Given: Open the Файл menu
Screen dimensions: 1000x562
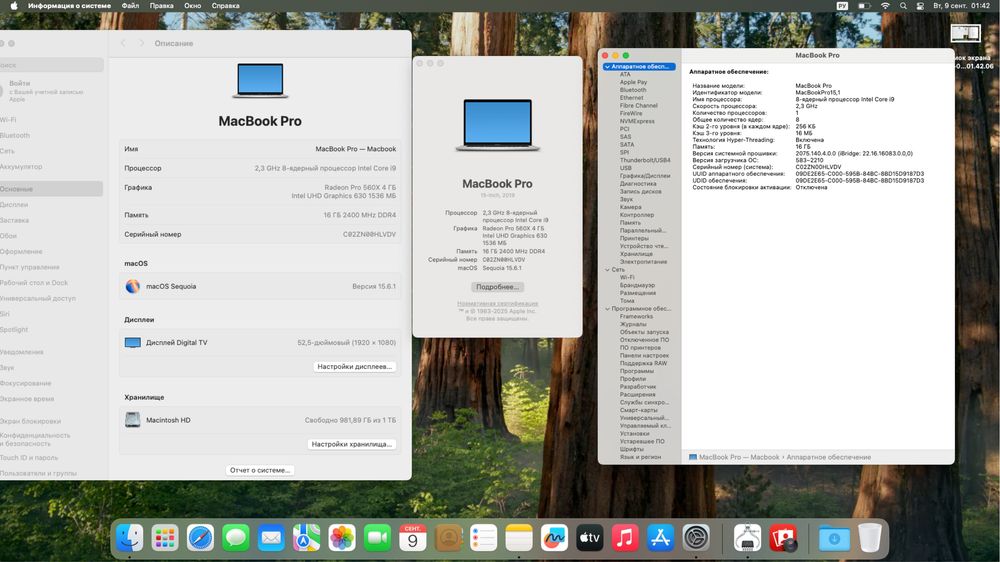Looking at the screenshot, I should 130,6.
